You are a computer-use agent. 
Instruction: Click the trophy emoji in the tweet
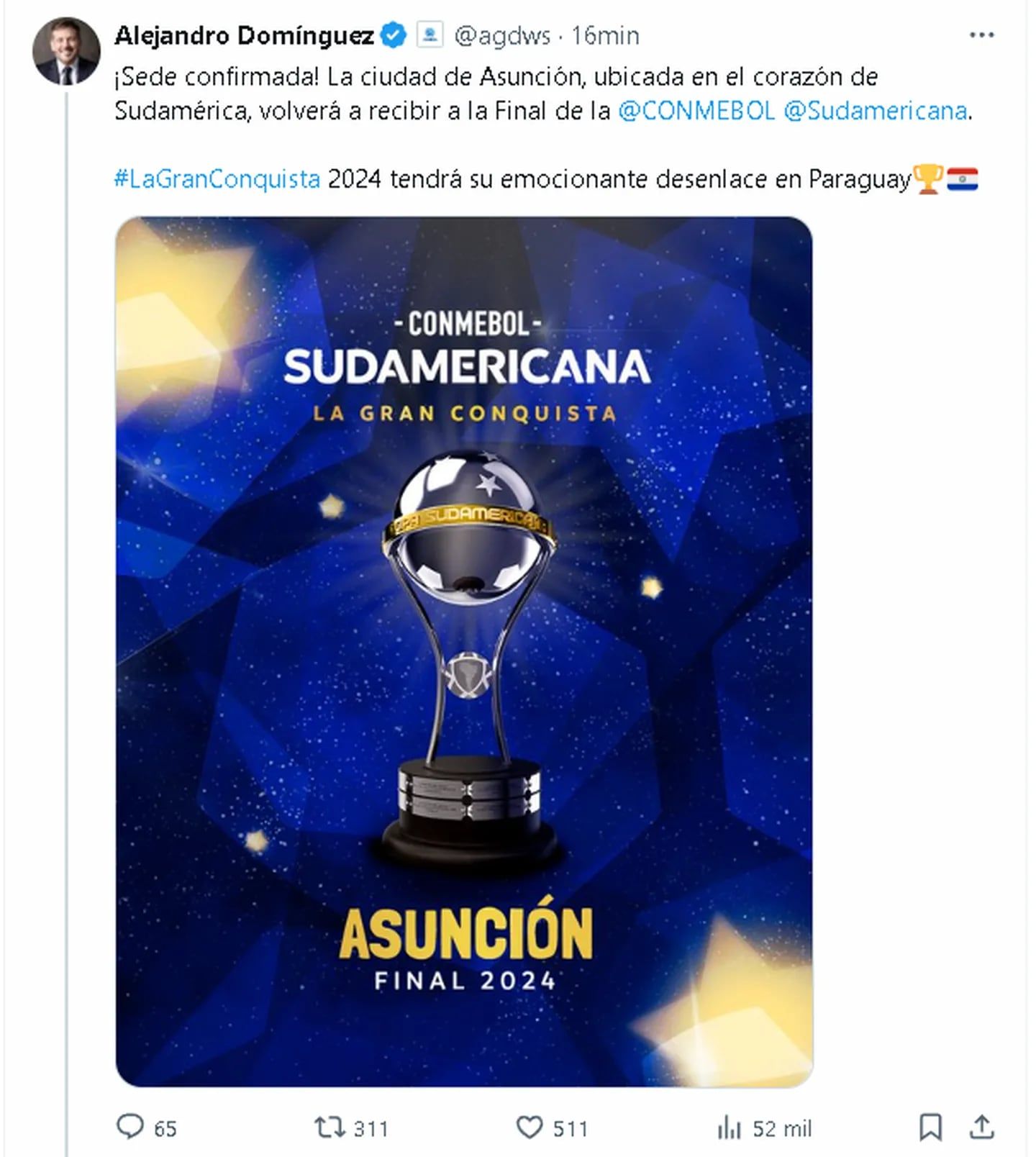coord(928,178)
